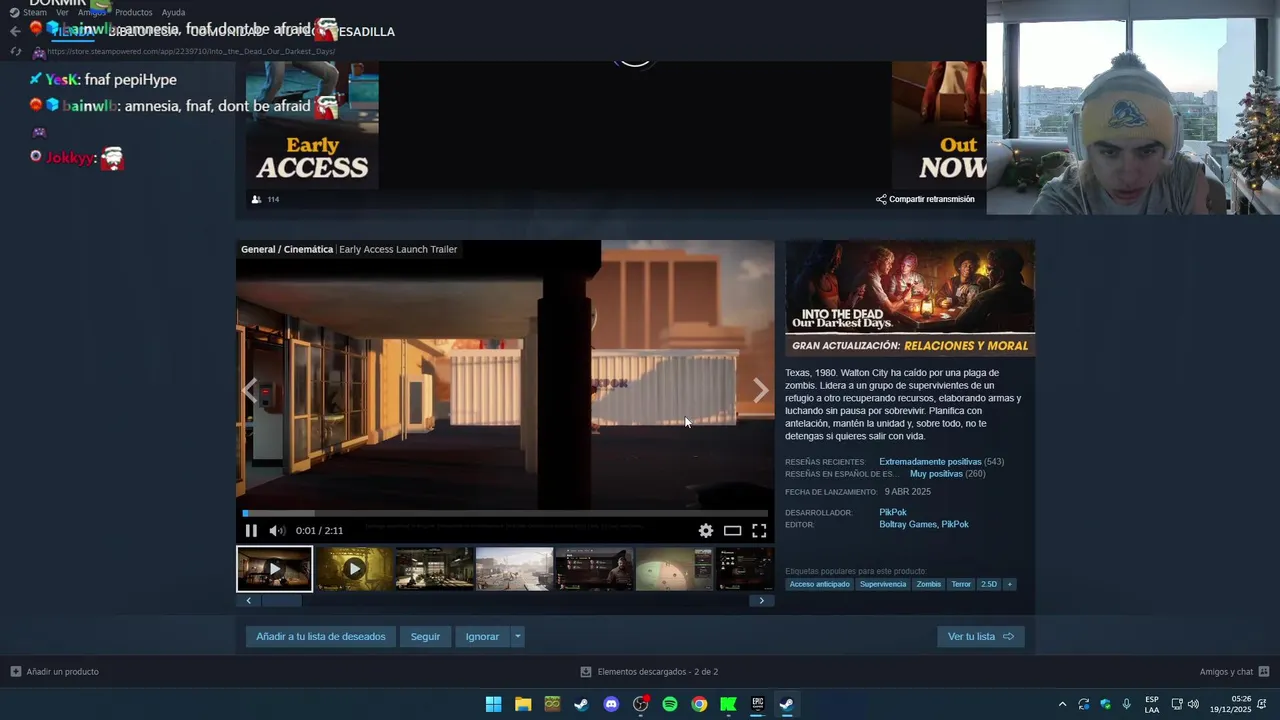Show hidden system tray icons chevron
1280x720 pixels.
(1062, 704)
